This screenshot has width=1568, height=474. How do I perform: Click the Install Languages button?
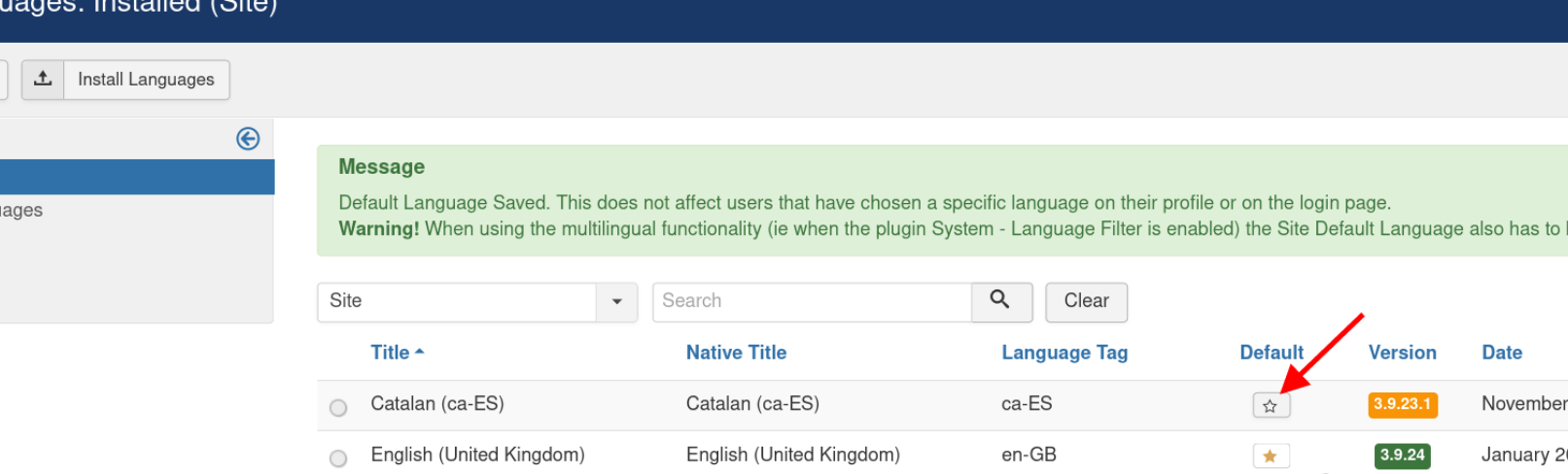tap(146, 80)
